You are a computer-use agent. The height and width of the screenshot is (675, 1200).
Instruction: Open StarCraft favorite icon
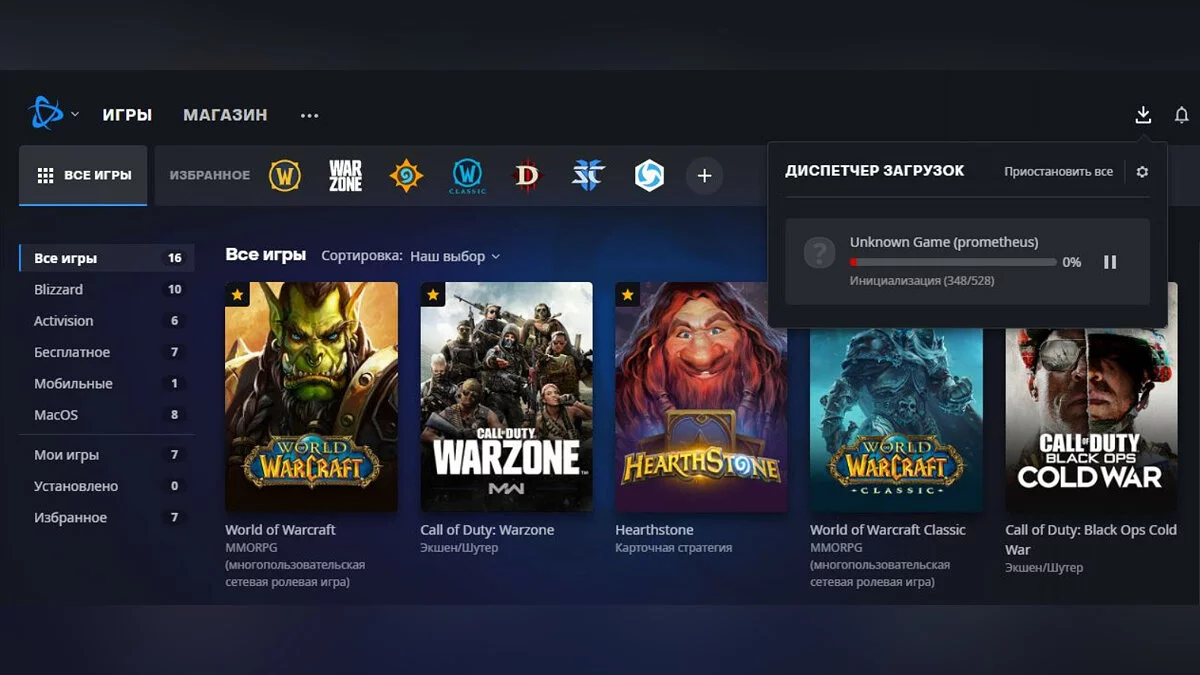(588, 176)
